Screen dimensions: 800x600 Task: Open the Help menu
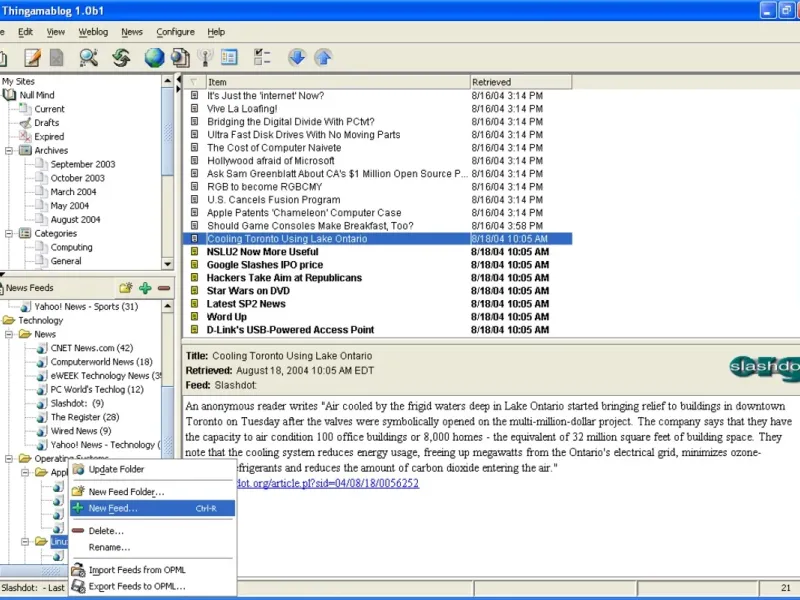(x=216, y=32)
